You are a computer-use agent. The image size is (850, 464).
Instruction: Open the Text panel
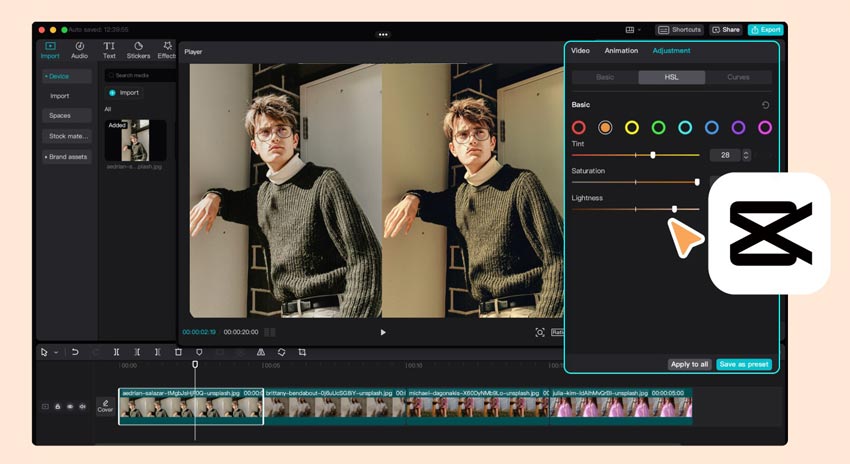[109, 50]
